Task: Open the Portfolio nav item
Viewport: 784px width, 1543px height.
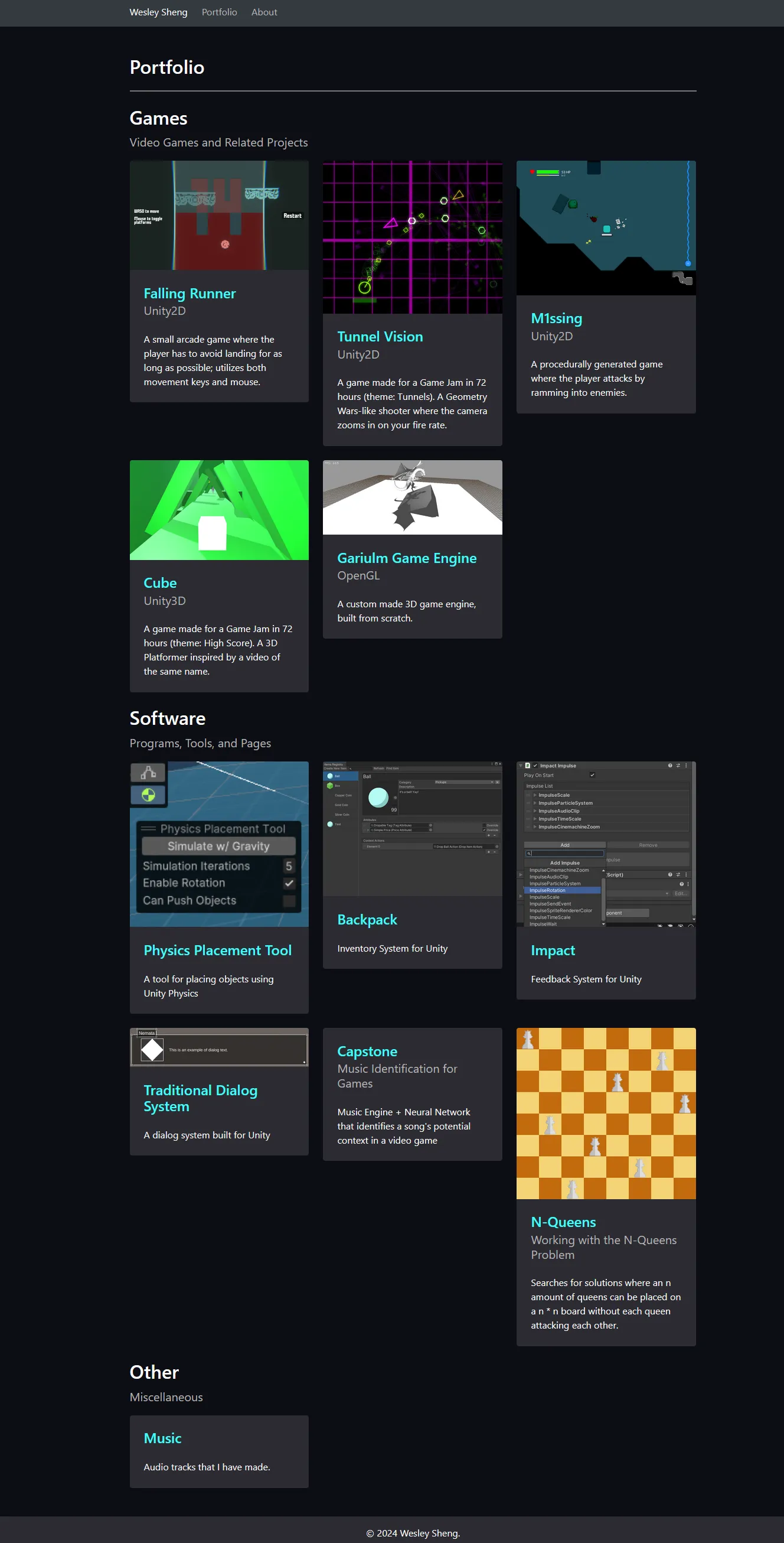Action: tap(219, 12)
